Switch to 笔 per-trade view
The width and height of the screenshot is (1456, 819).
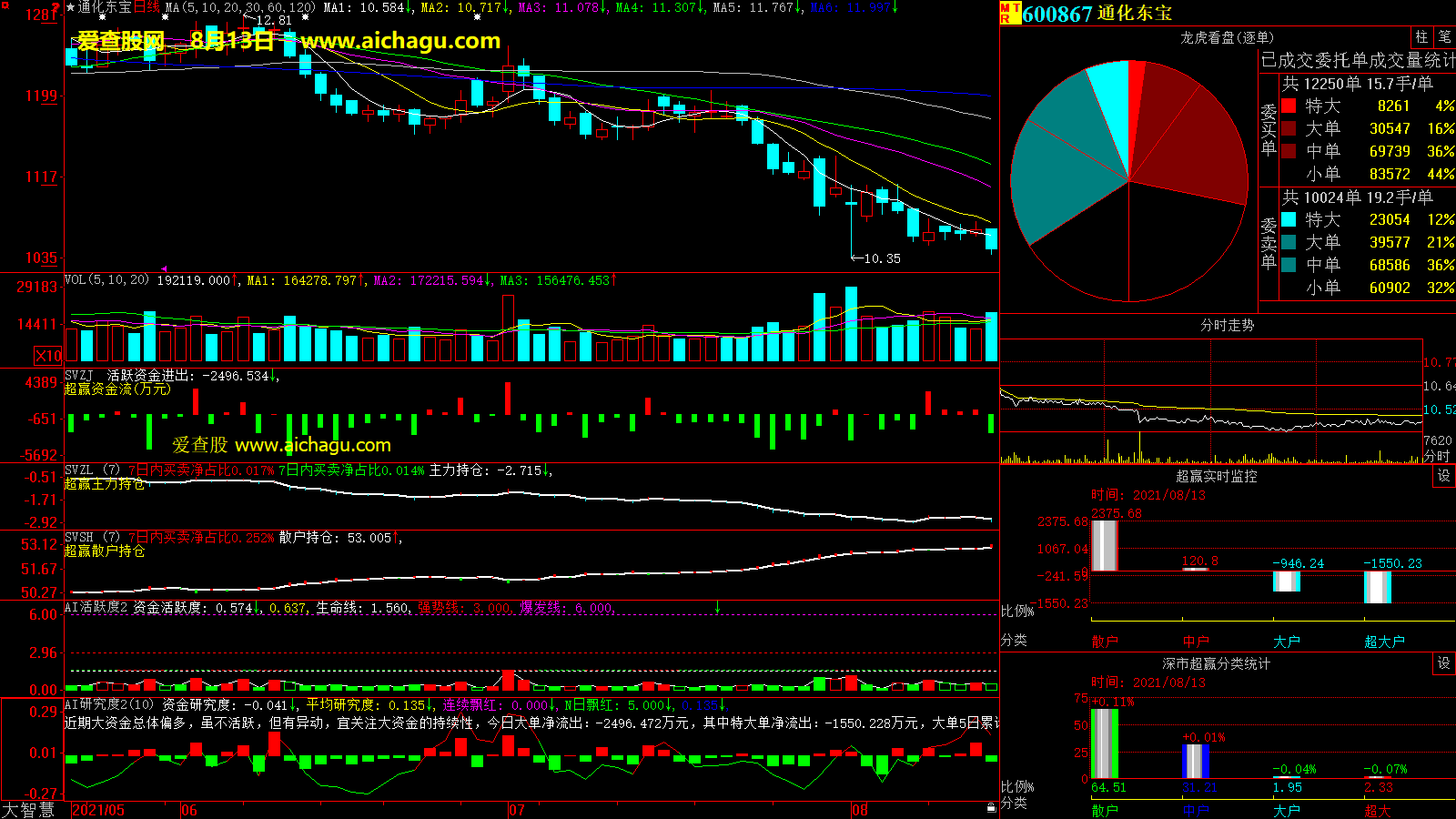click(x=1444, y=37)
